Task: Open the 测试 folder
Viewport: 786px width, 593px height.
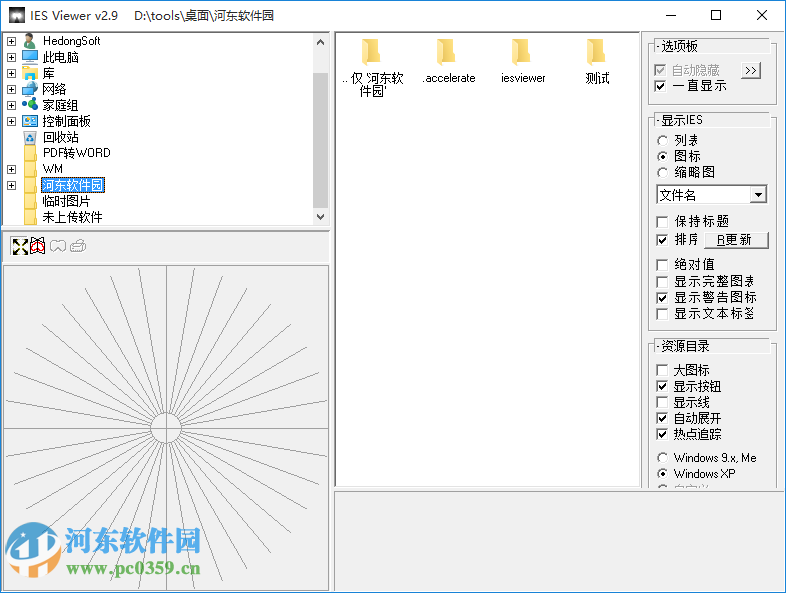Action: (x=596, y=52)
